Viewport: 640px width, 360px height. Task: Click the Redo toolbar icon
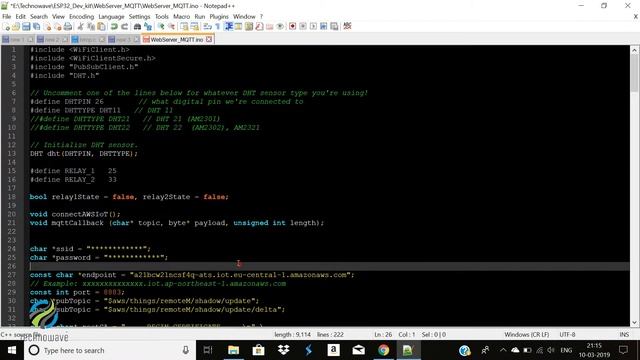coord(124,27)
